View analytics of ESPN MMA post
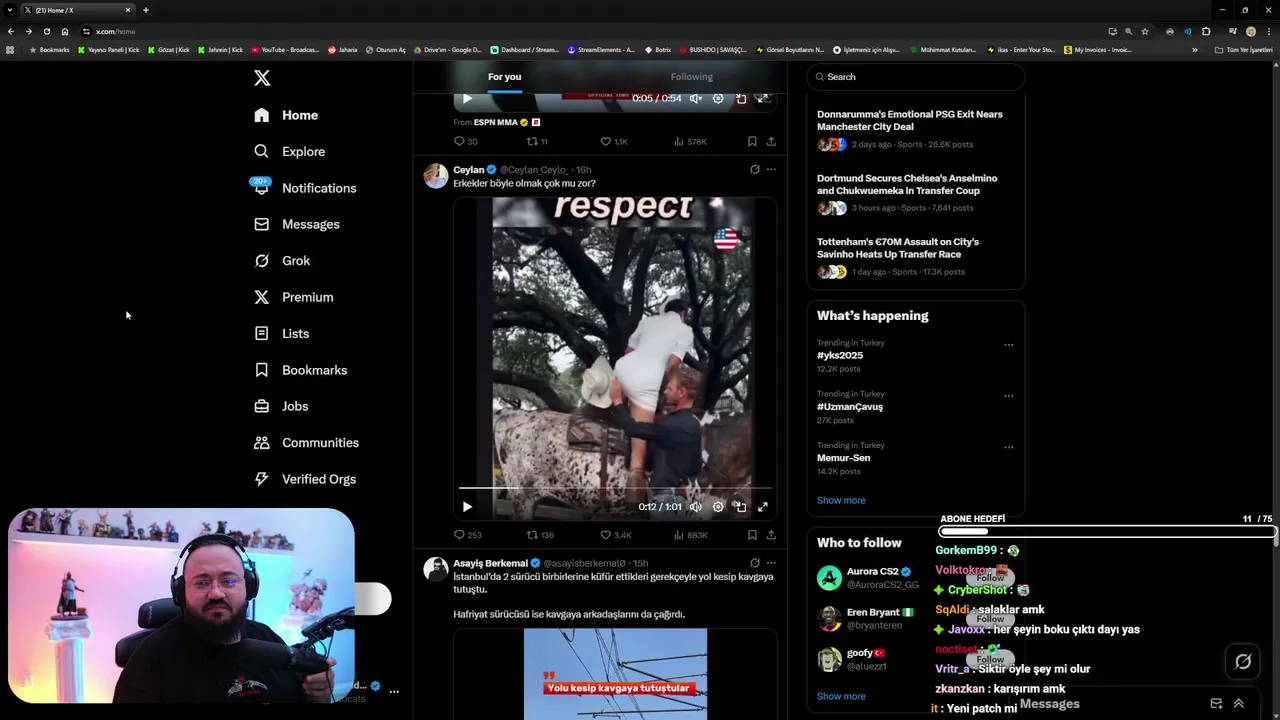Image resolution: width=1280 pixels, height=720 pixels. tap(690, 142)
